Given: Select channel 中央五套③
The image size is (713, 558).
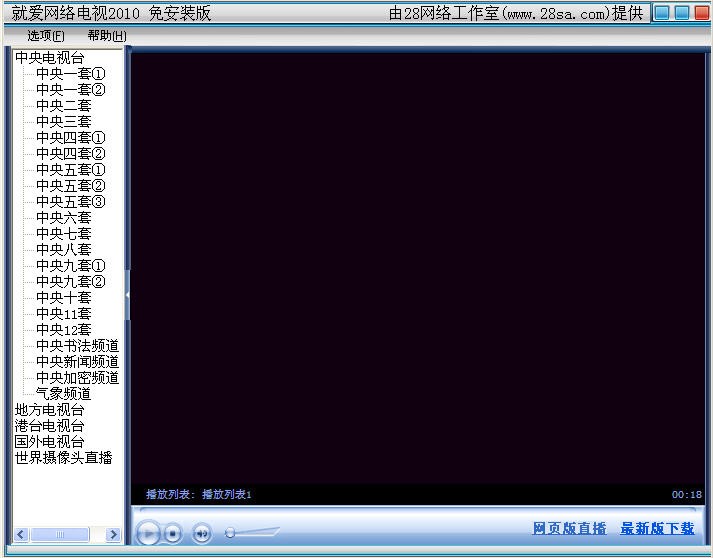Looking at the screenshot, I should point(70,201).
